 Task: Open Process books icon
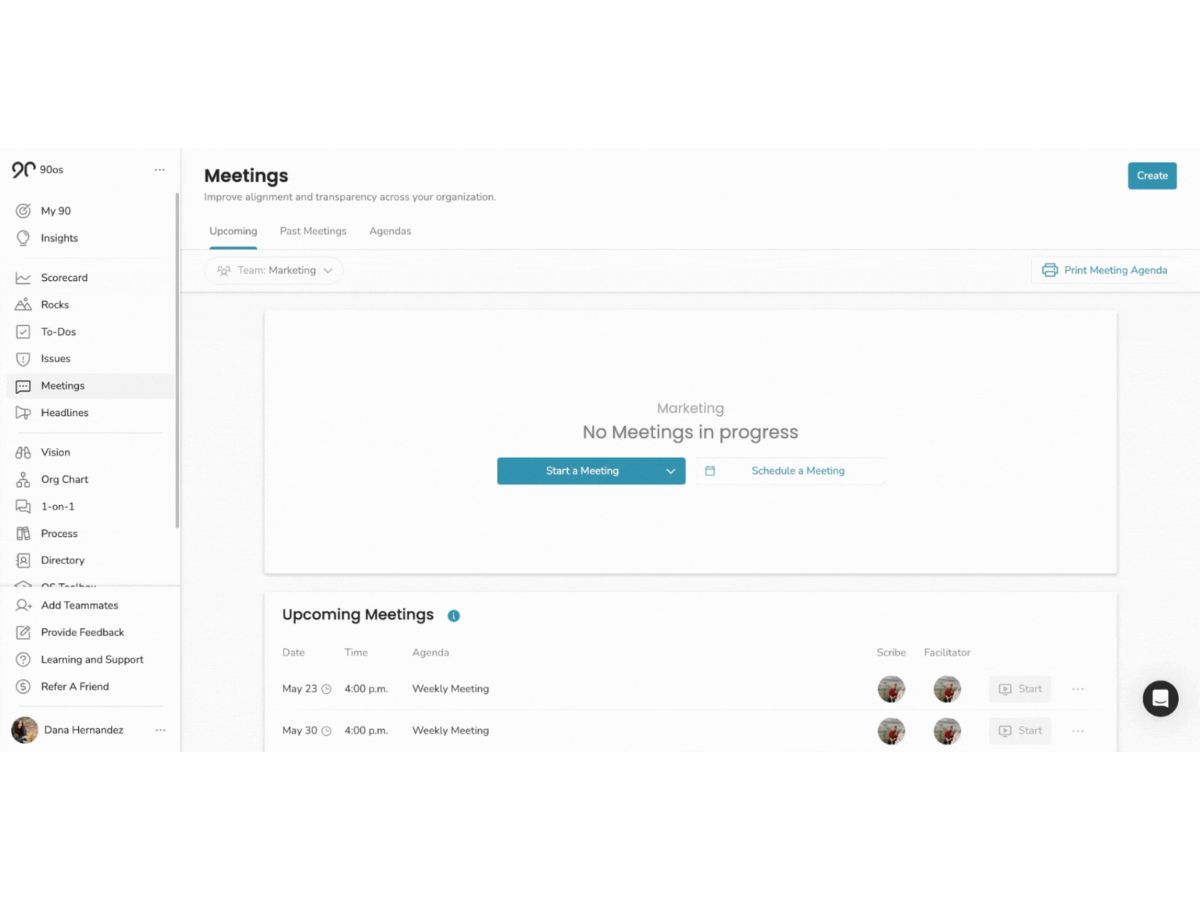23,534
